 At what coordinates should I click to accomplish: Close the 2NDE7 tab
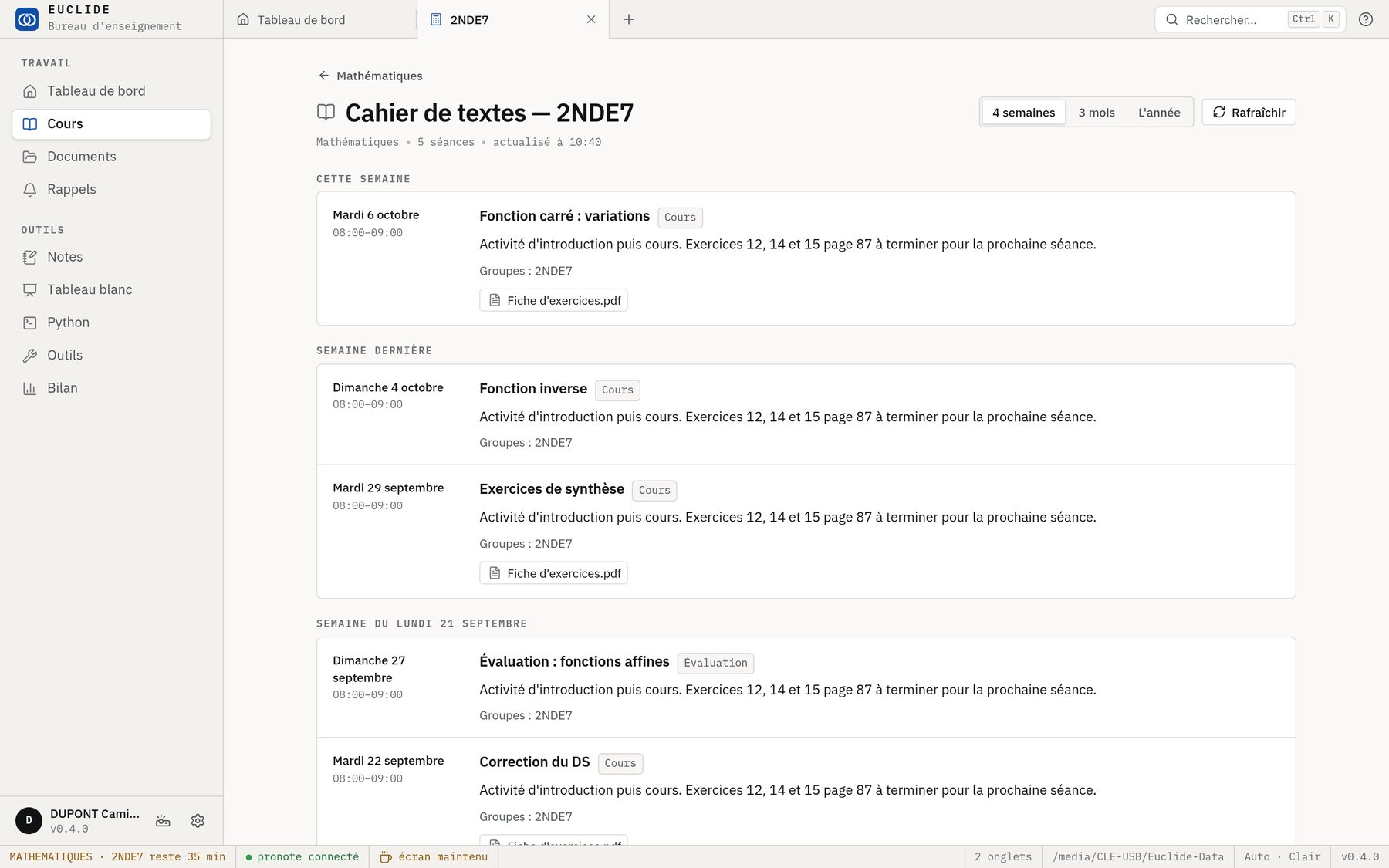[x=591, y=19]
